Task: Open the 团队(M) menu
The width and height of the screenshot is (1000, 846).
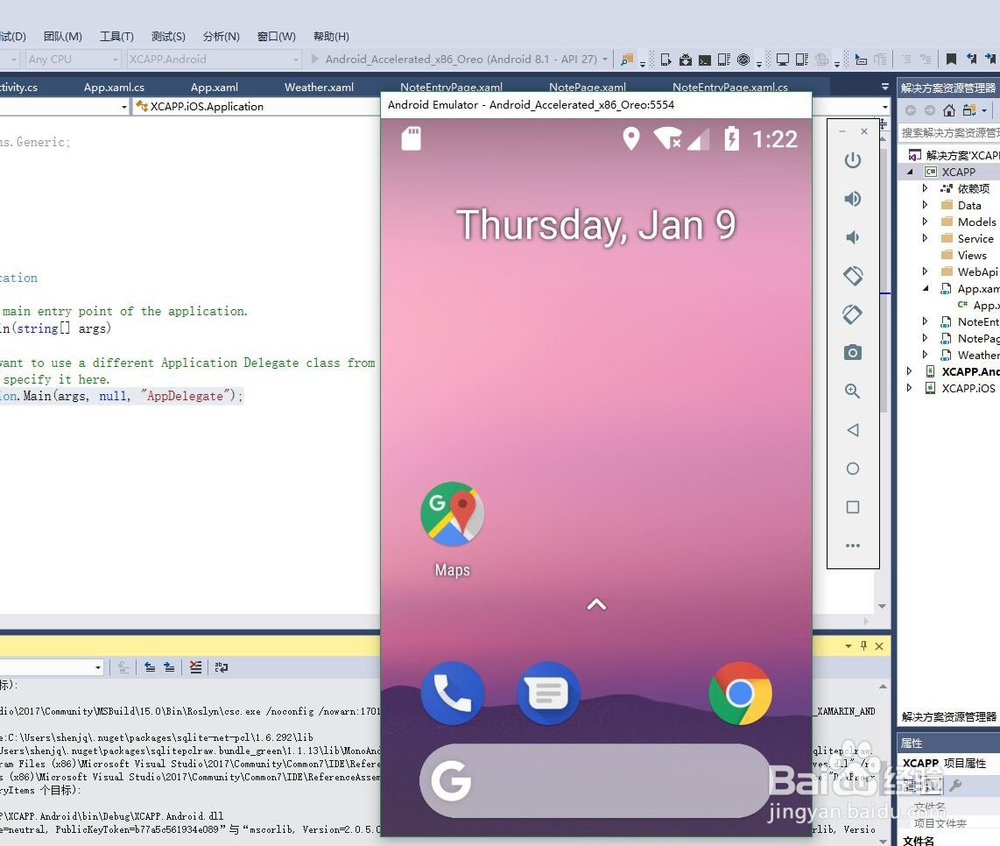Action: 62,36
